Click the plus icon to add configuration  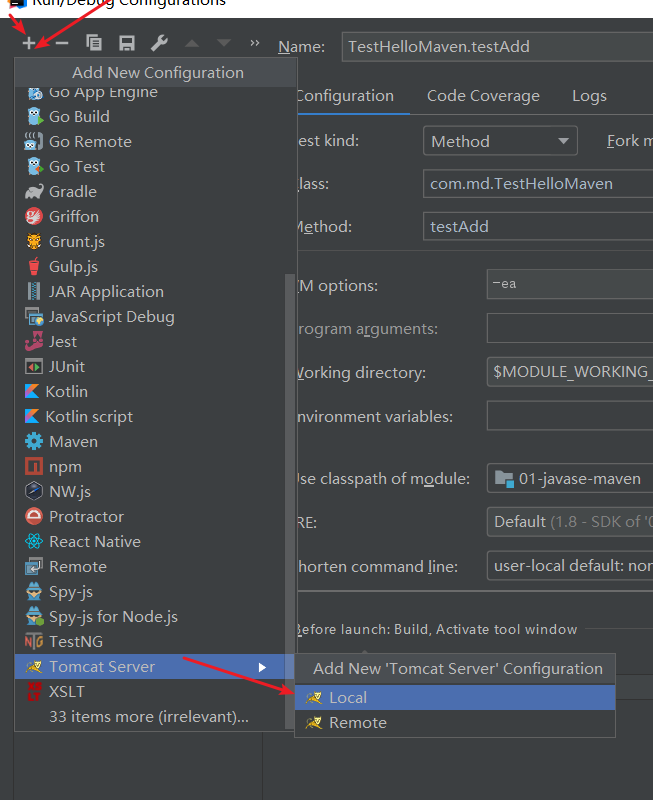pyautogui.click(x=29, y=43)
